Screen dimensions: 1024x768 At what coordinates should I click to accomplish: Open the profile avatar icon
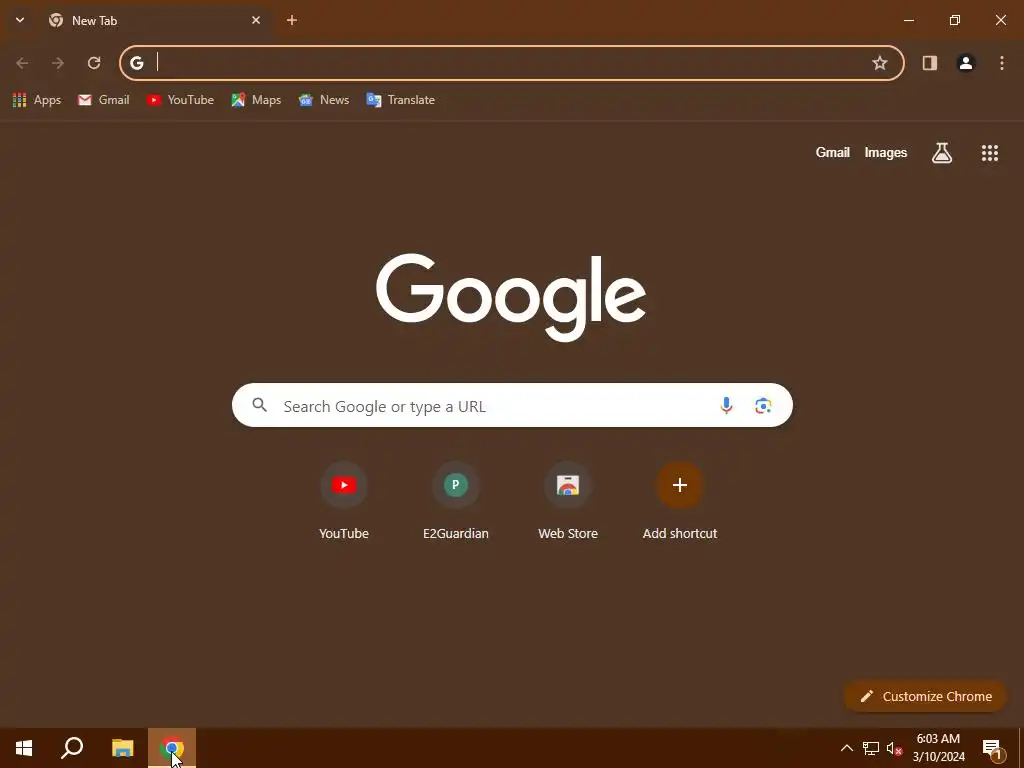[965, 63]
